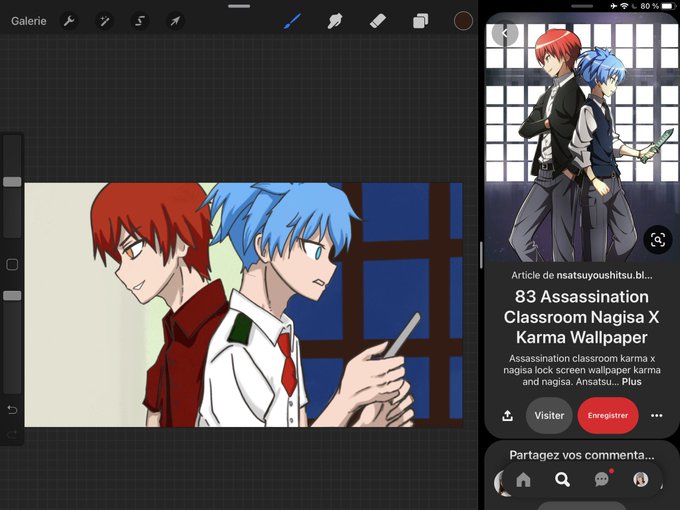The image size is (680, 510).
Task: Open the Adjustments magic wand menu
Action: (x=105, y=21)
